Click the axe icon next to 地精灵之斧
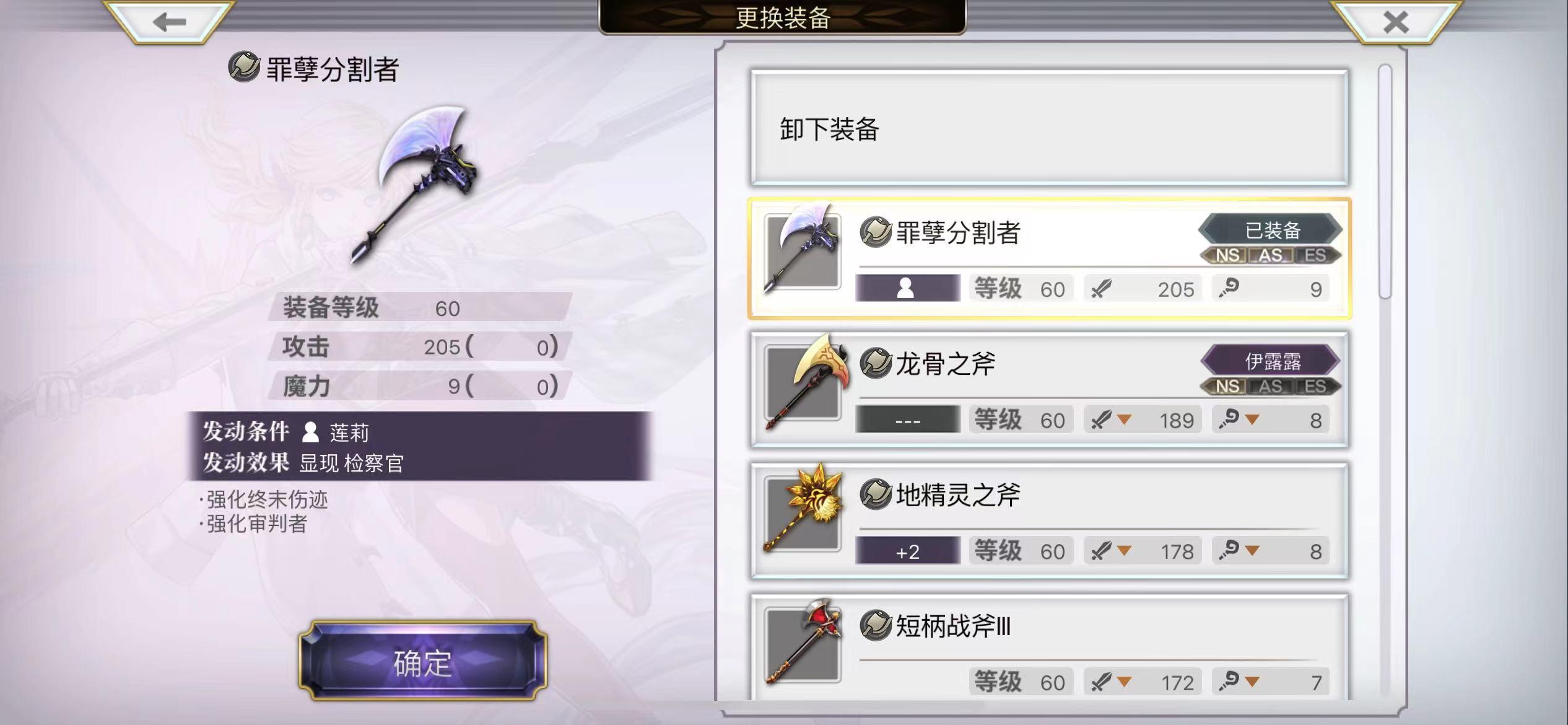 click(x=875, y=494)
